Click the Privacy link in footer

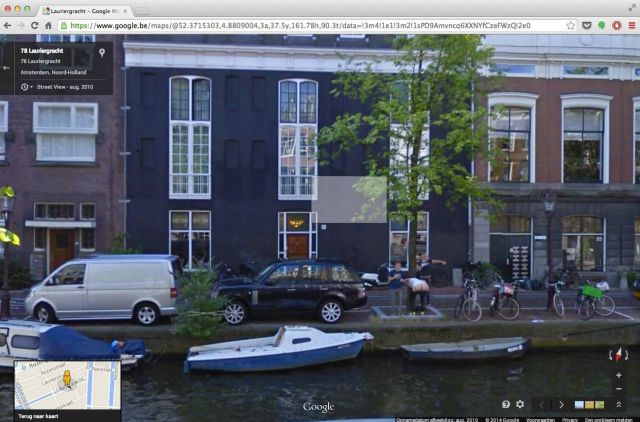(x=569, y=419)
